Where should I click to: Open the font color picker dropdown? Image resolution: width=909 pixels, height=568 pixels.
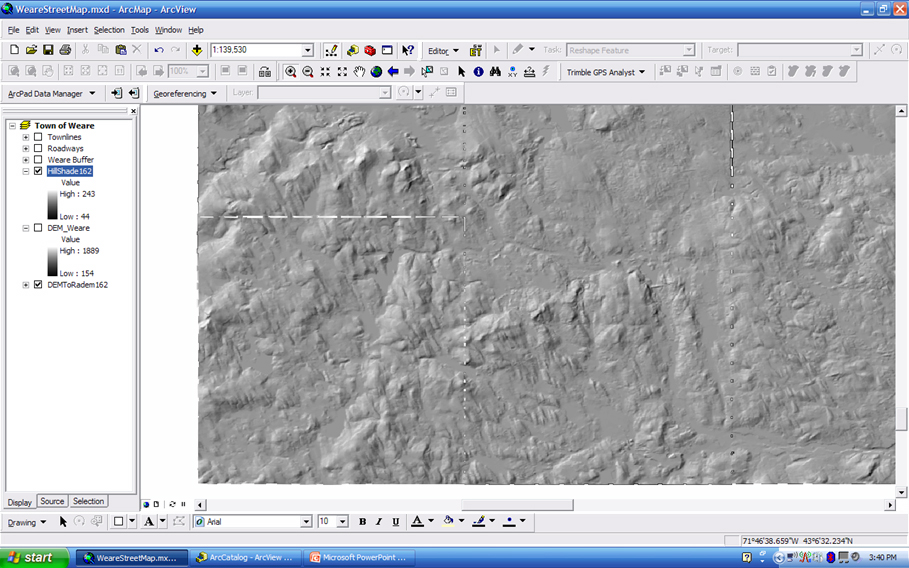[x=431, y=522]
